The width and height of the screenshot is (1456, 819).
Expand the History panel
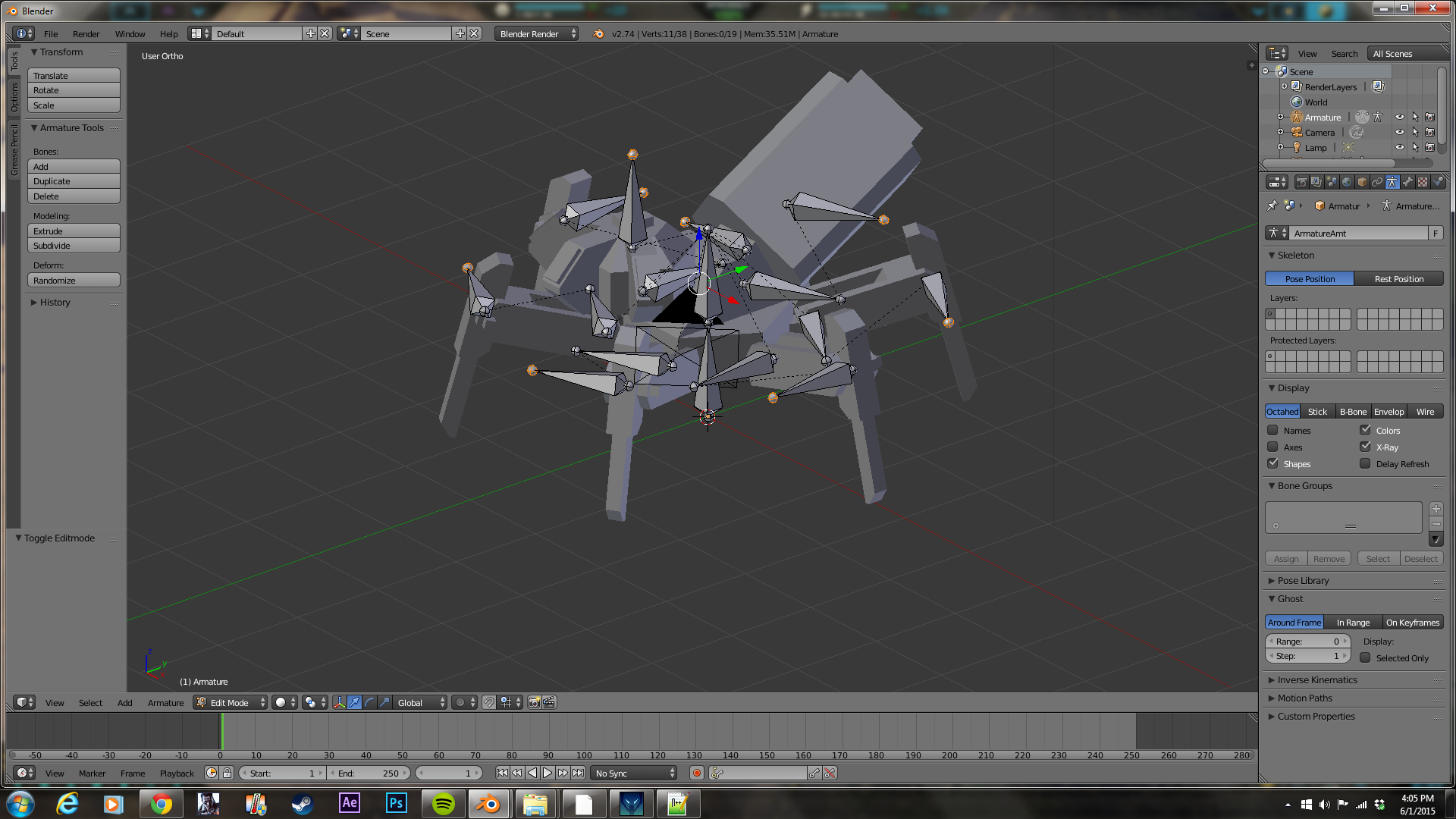(55, 302)
